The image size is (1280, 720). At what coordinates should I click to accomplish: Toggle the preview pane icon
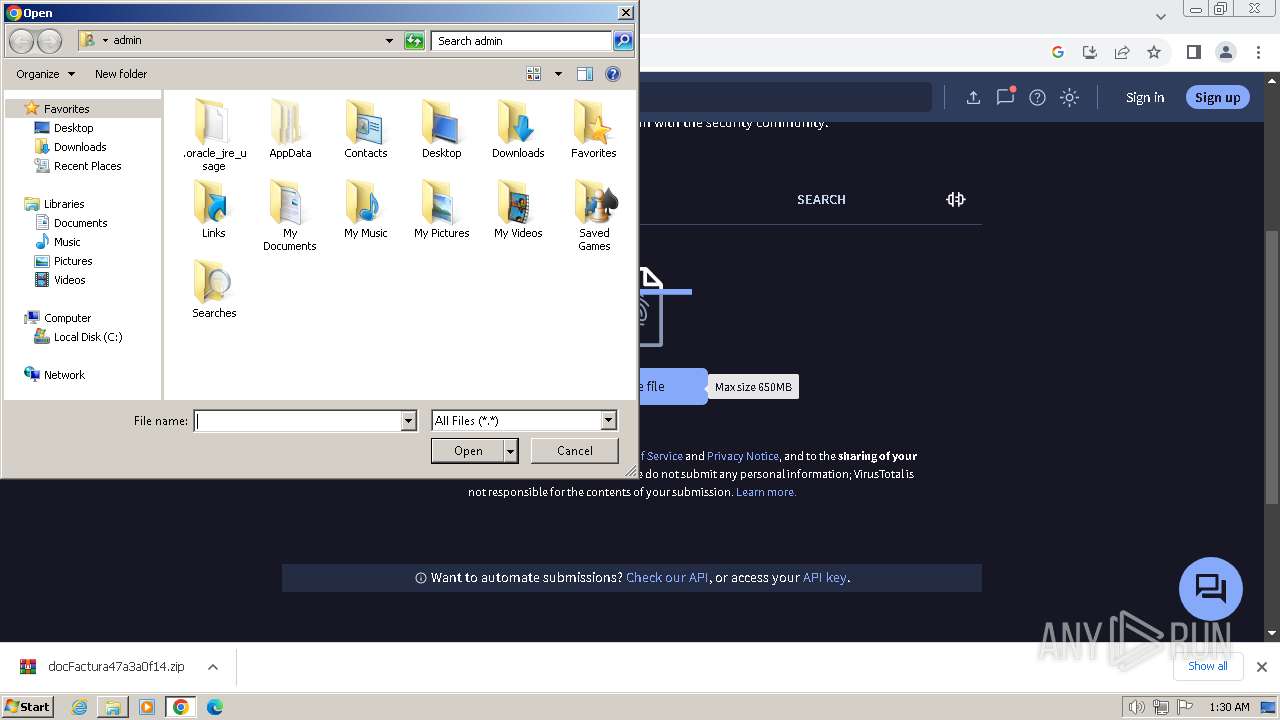[585, 74]
